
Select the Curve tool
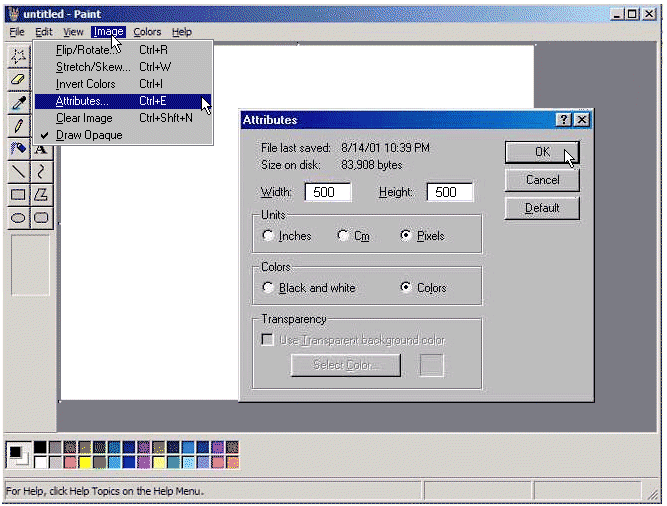tap(41, 171)
